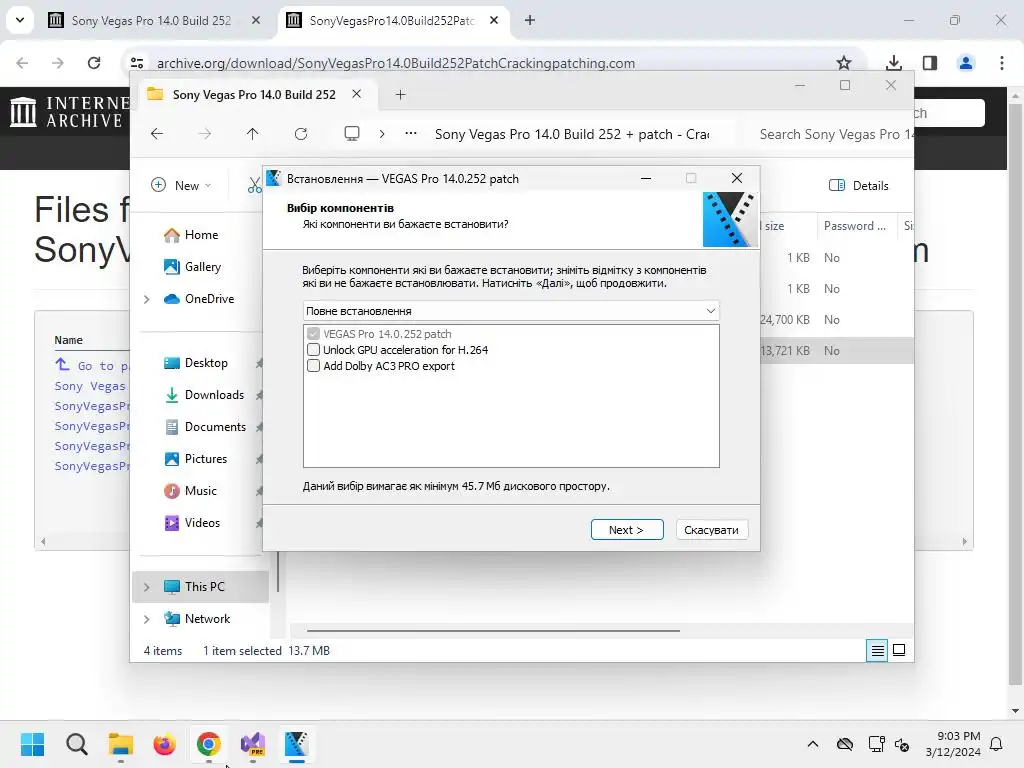Viewport: 1024px width, 768px height.
Task: Toggle Chrome side panel icon
Action: [930, 63]
